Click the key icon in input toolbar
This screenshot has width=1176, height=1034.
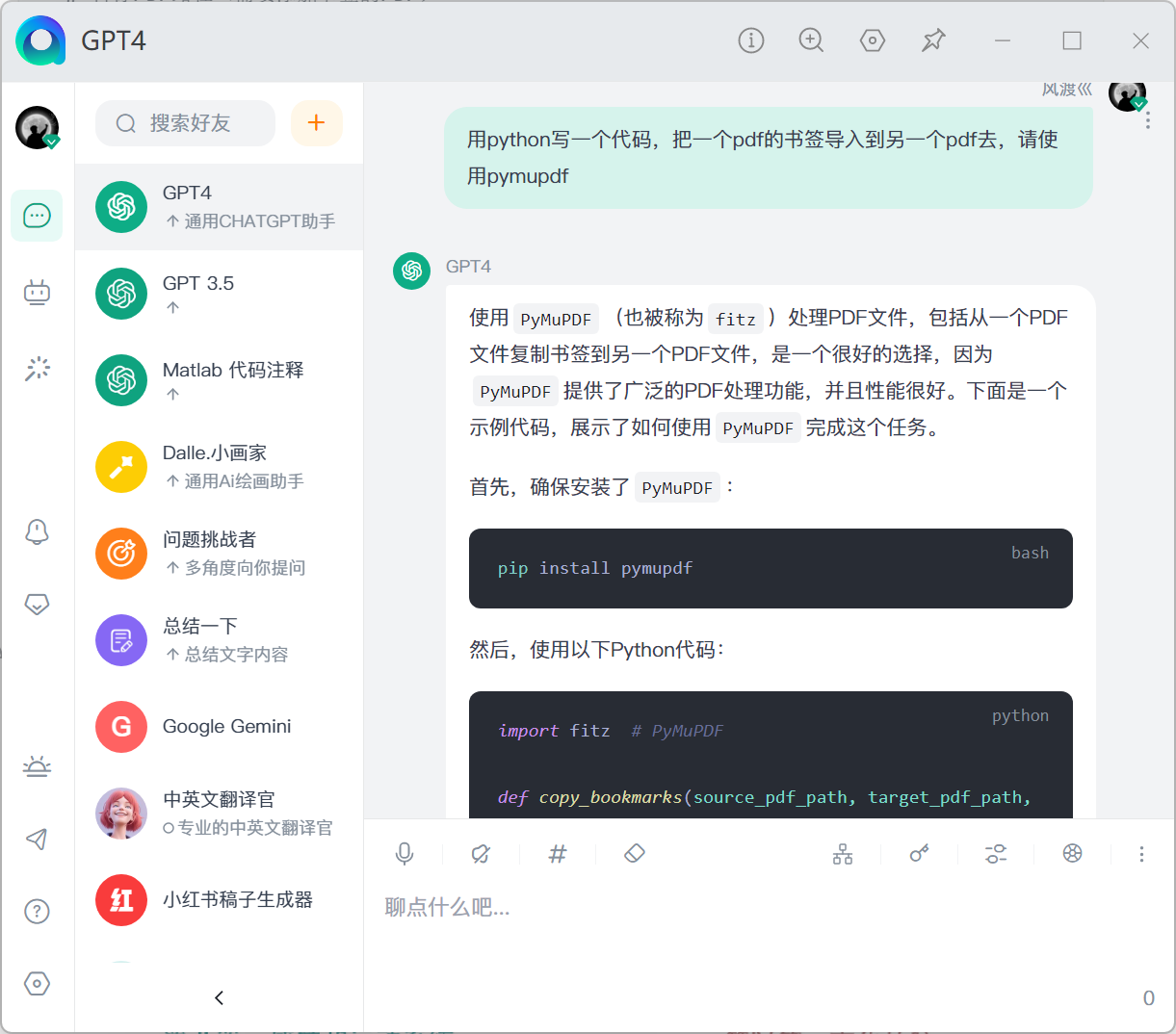(919, 854)
